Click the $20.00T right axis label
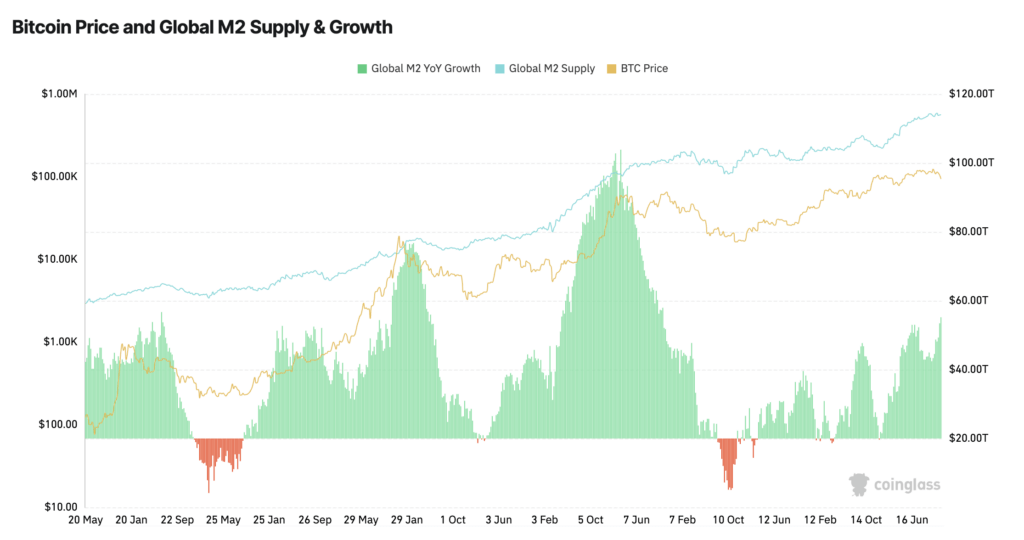 point(968,438)
